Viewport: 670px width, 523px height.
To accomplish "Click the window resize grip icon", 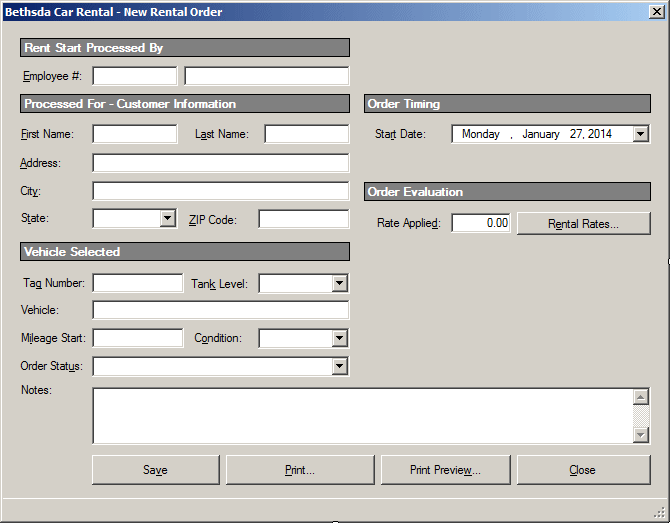I will pyautogui.click(x=660, y=513).
